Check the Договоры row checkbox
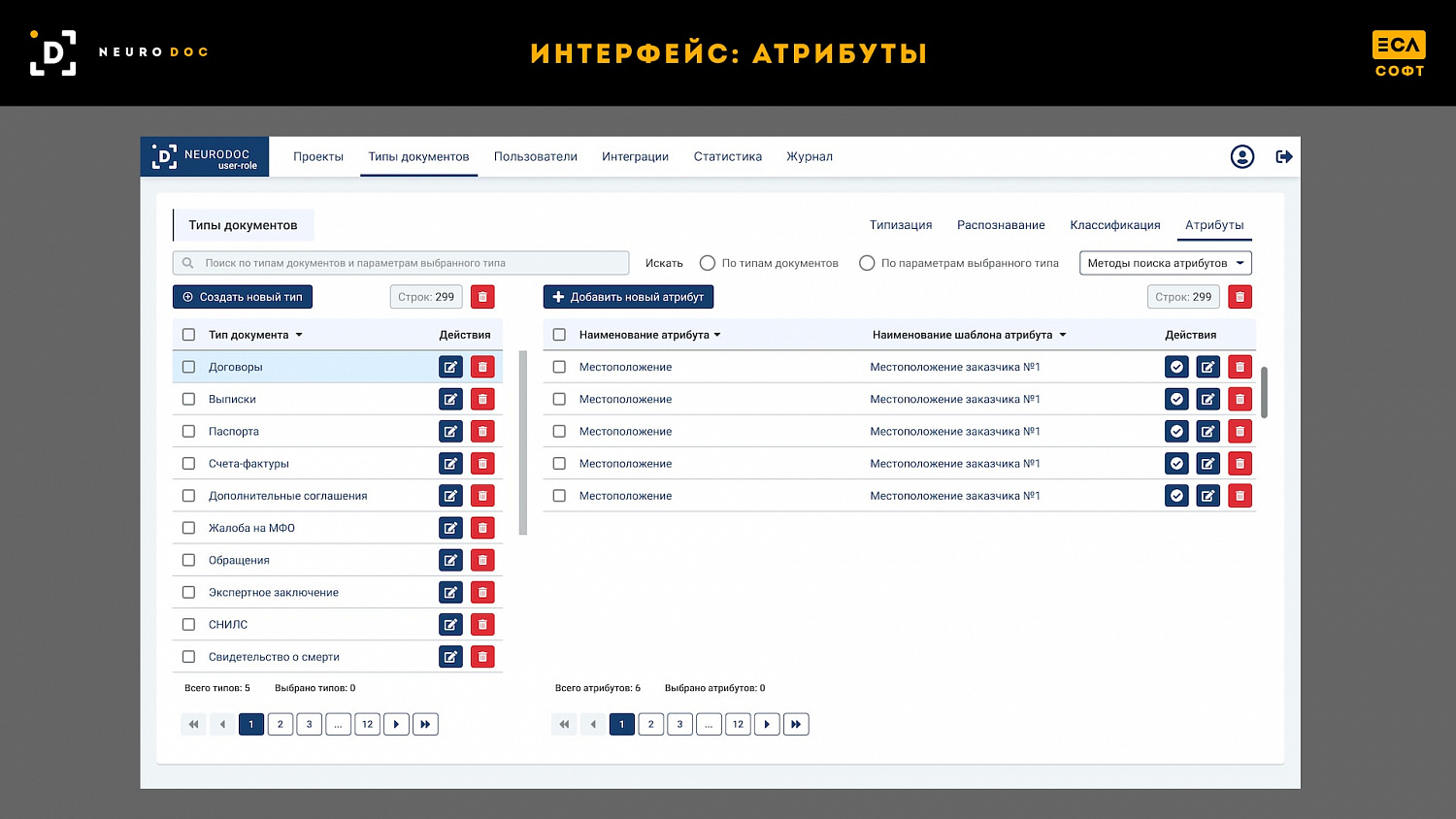The image size is (1456, 819). click(x=188, y=367)
